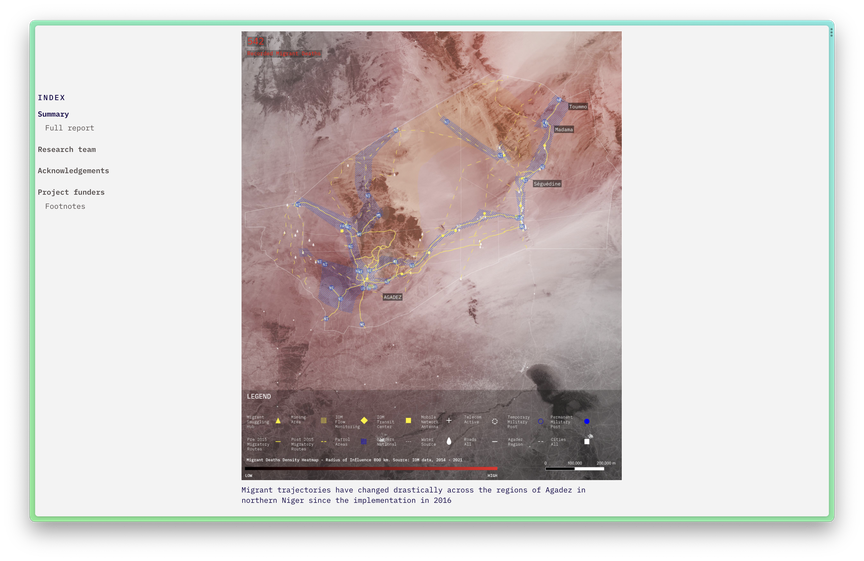Click the Séguédine label on the map
The width and height of the screenshot is (864, 561).
tap(547, 184)
